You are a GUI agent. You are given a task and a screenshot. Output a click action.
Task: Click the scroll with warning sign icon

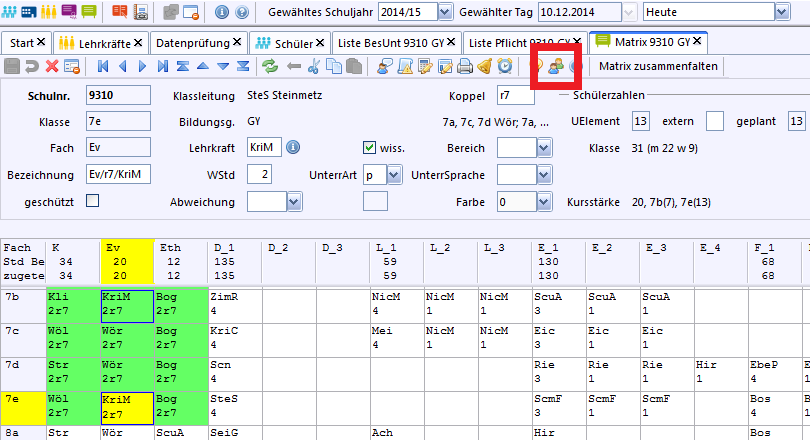coord(405,66)
